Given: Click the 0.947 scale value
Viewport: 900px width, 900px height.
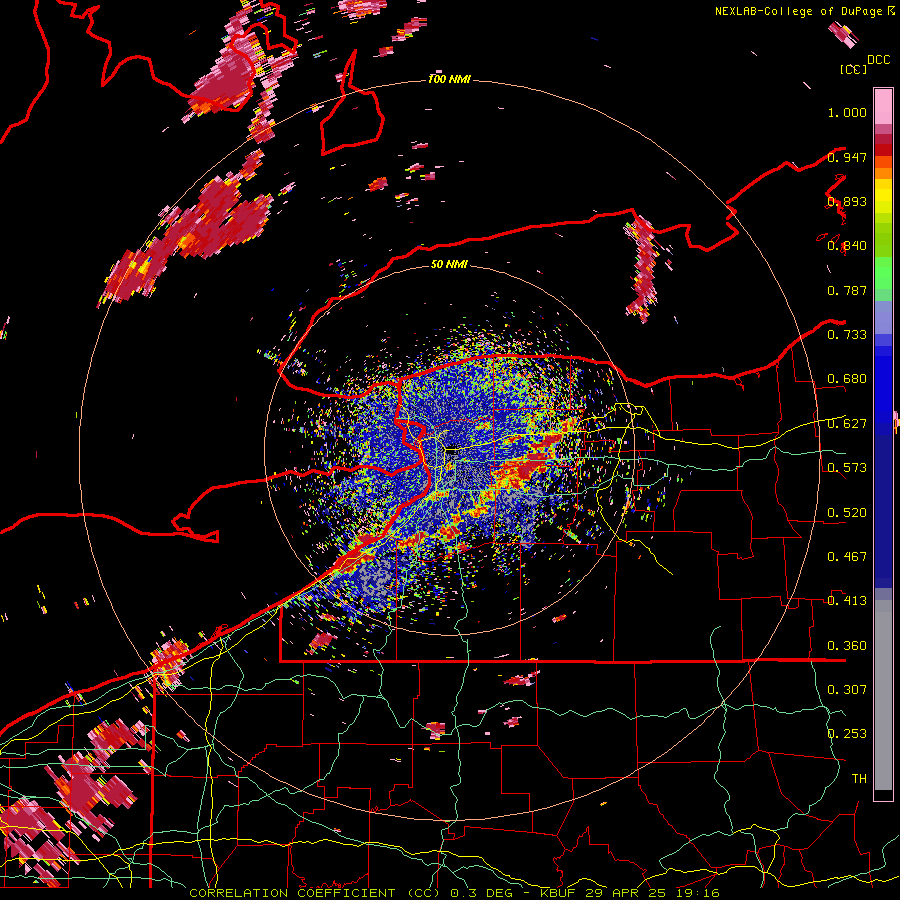Looking at the screenshot, I should tap(847, 157).
